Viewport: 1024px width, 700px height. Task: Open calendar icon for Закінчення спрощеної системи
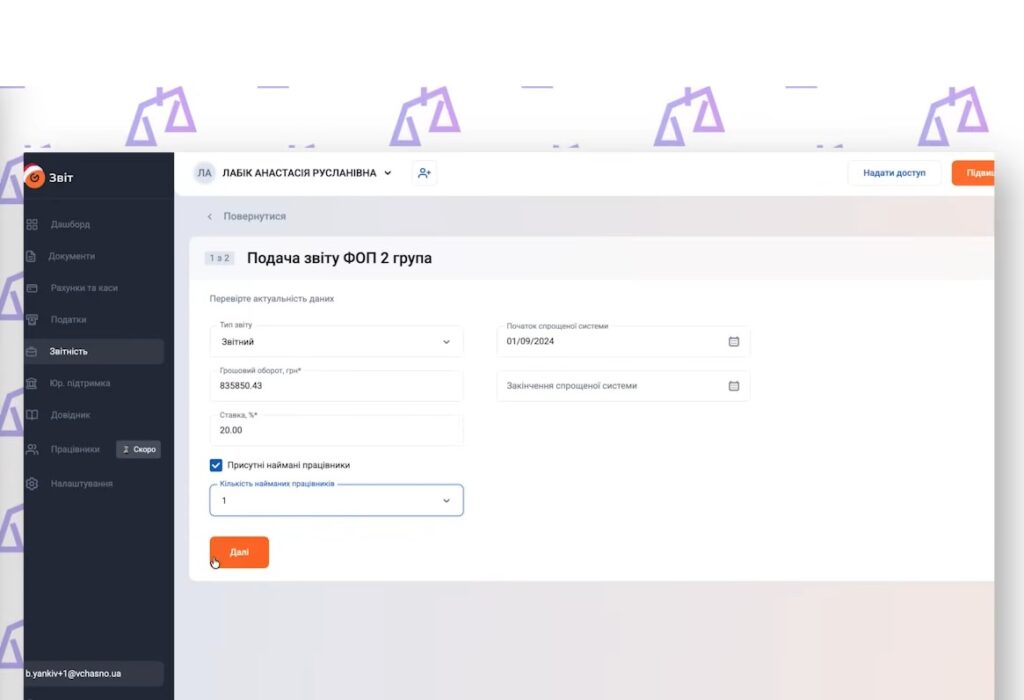[x=733, y=386]
